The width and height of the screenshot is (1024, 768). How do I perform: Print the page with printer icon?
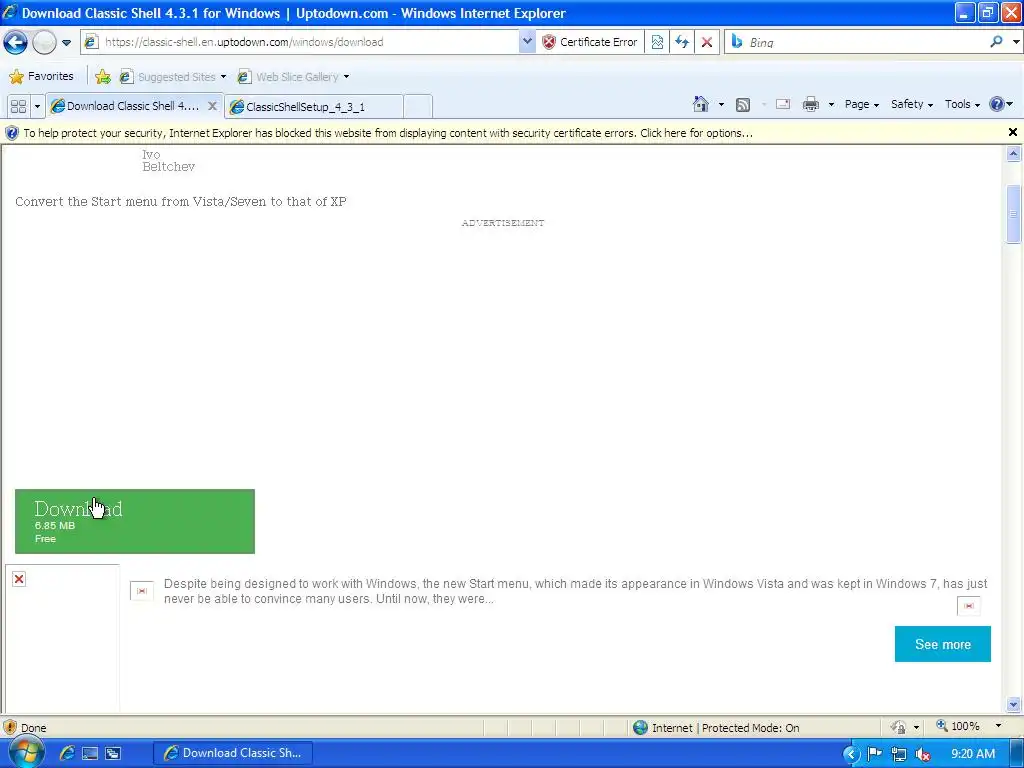[810, 104]
